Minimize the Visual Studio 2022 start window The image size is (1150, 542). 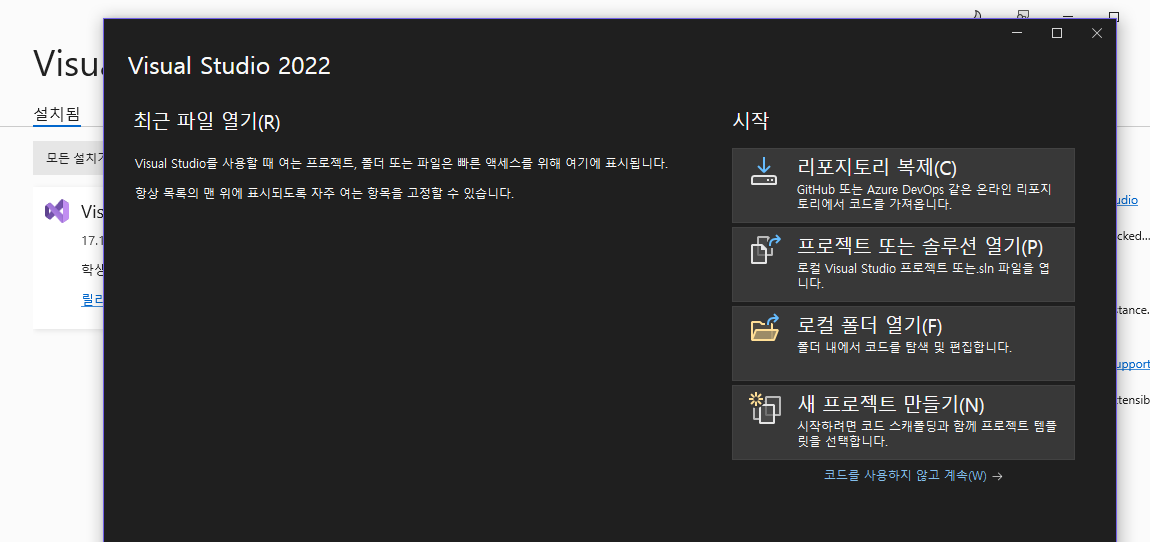tap(1017, 33)
